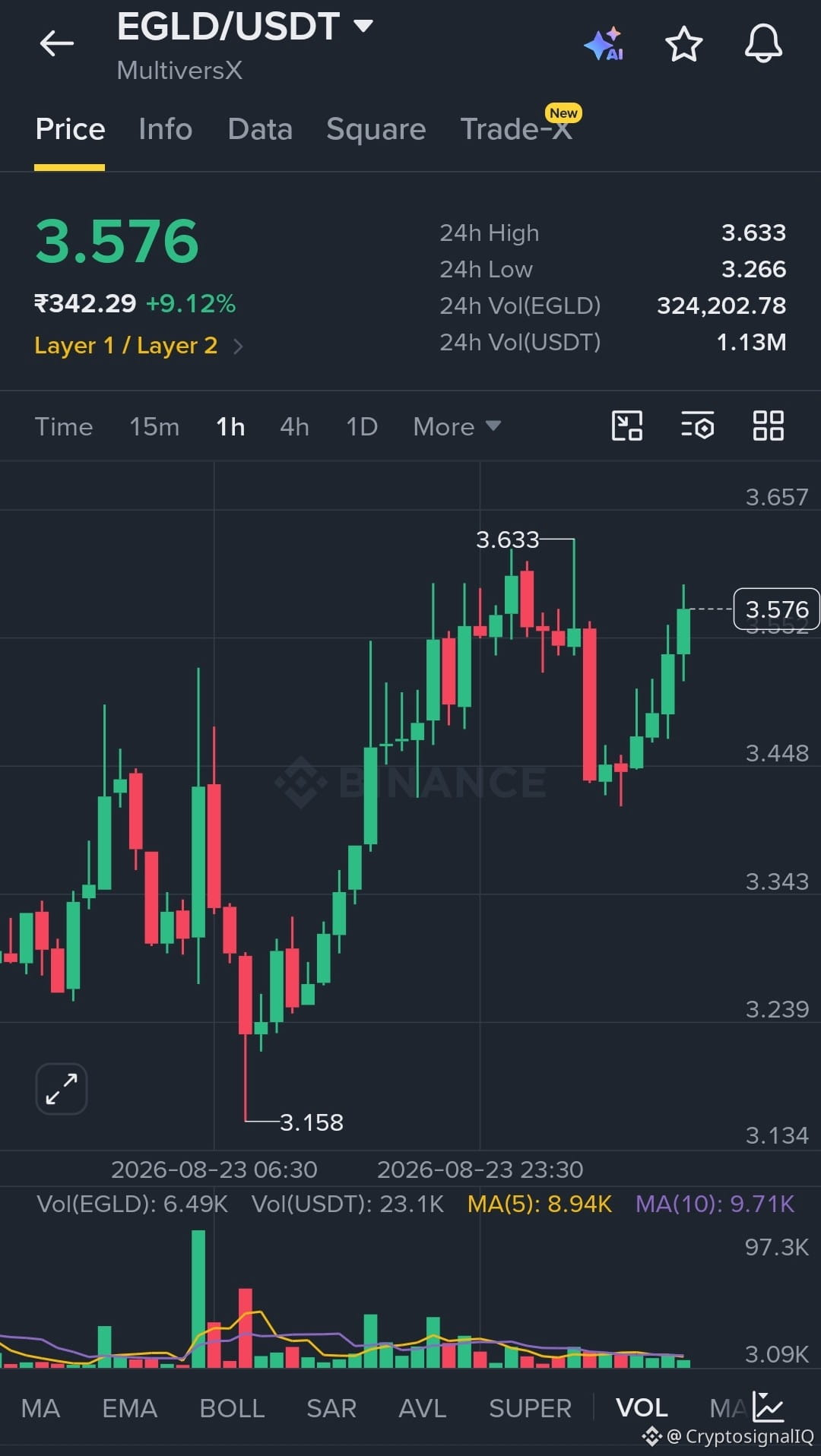The height and width of the screenshot is (1456, 821).
Task: Tap the 3.158 low marker on chart
Action: click(x=312, y=1122)
